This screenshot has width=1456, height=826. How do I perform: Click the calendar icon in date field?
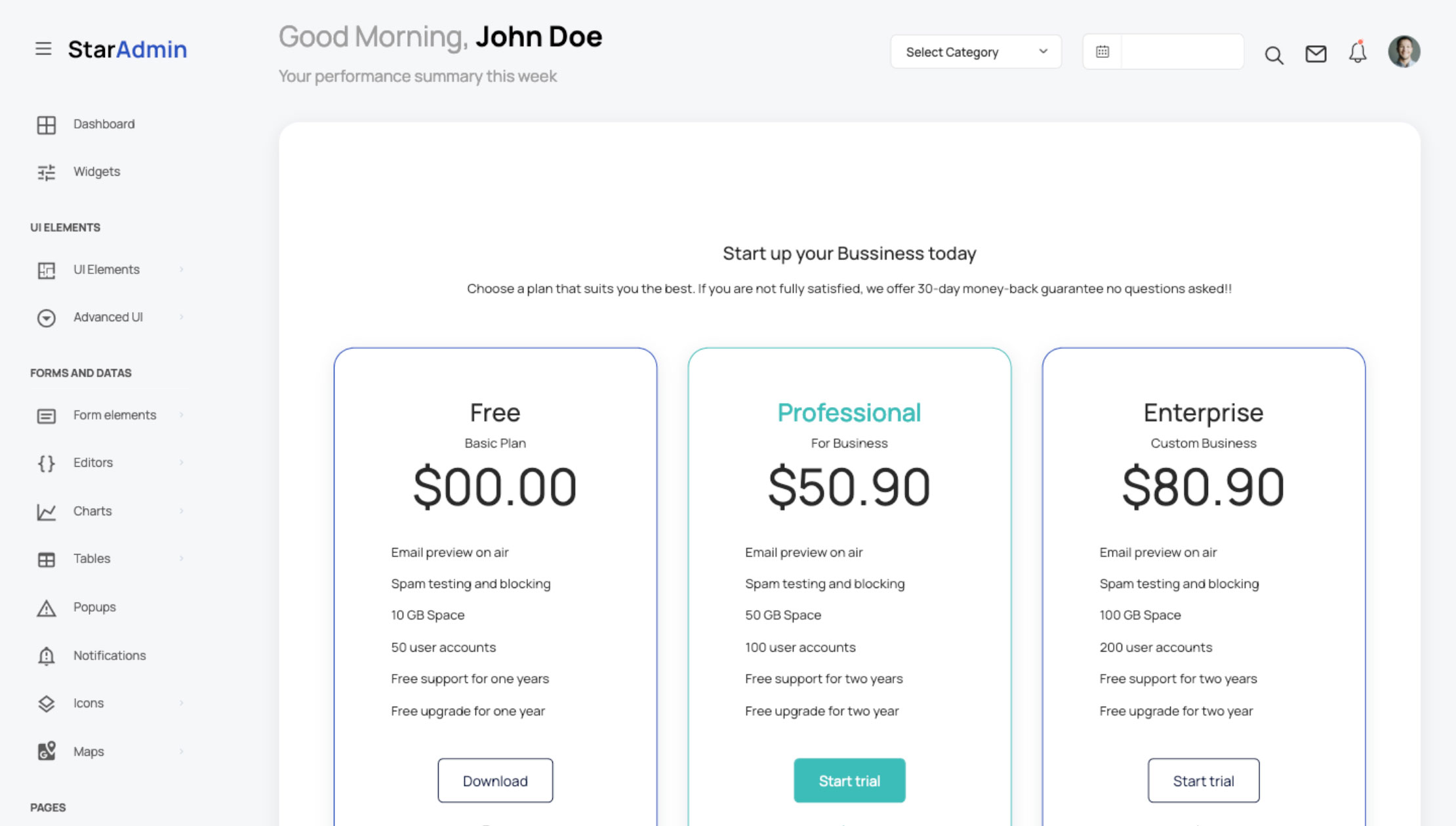(x=1102, y=52)
